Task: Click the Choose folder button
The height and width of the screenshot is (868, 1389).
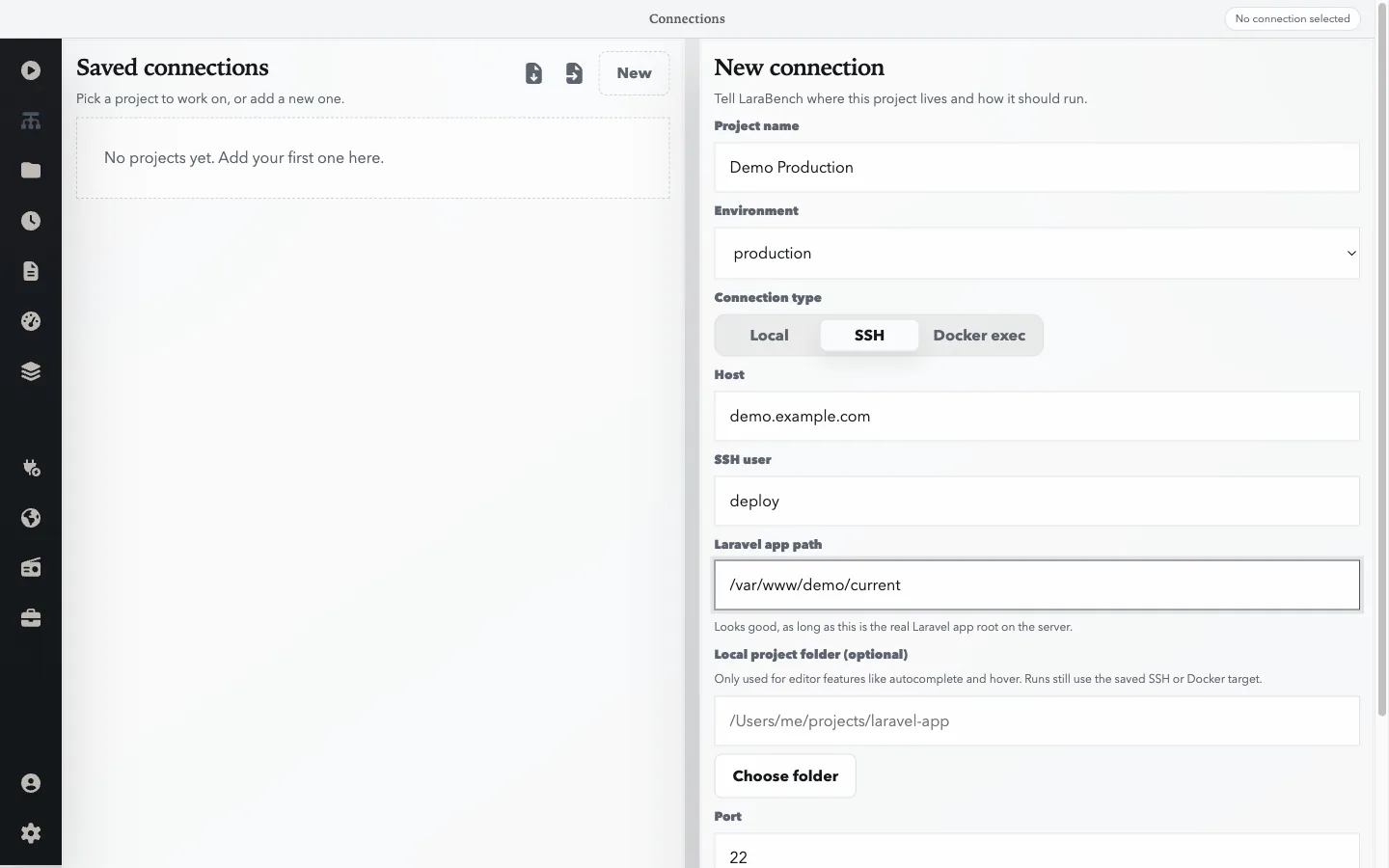Action: pyautogui.click(x=785, y=776)
